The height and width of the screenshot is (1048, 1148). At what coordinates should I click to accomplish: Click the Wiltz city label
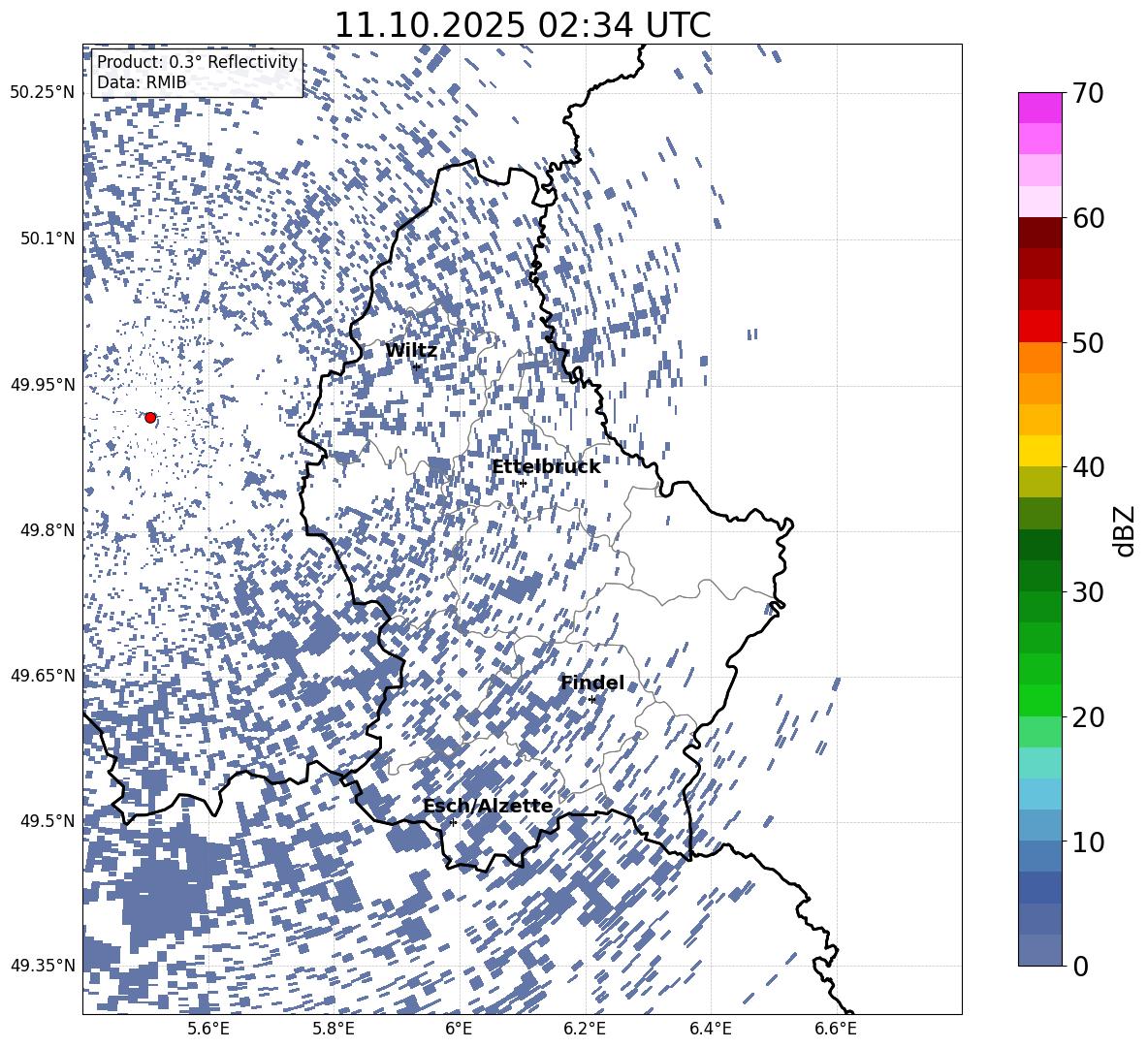pyautogui.click(x=411, y=351)
